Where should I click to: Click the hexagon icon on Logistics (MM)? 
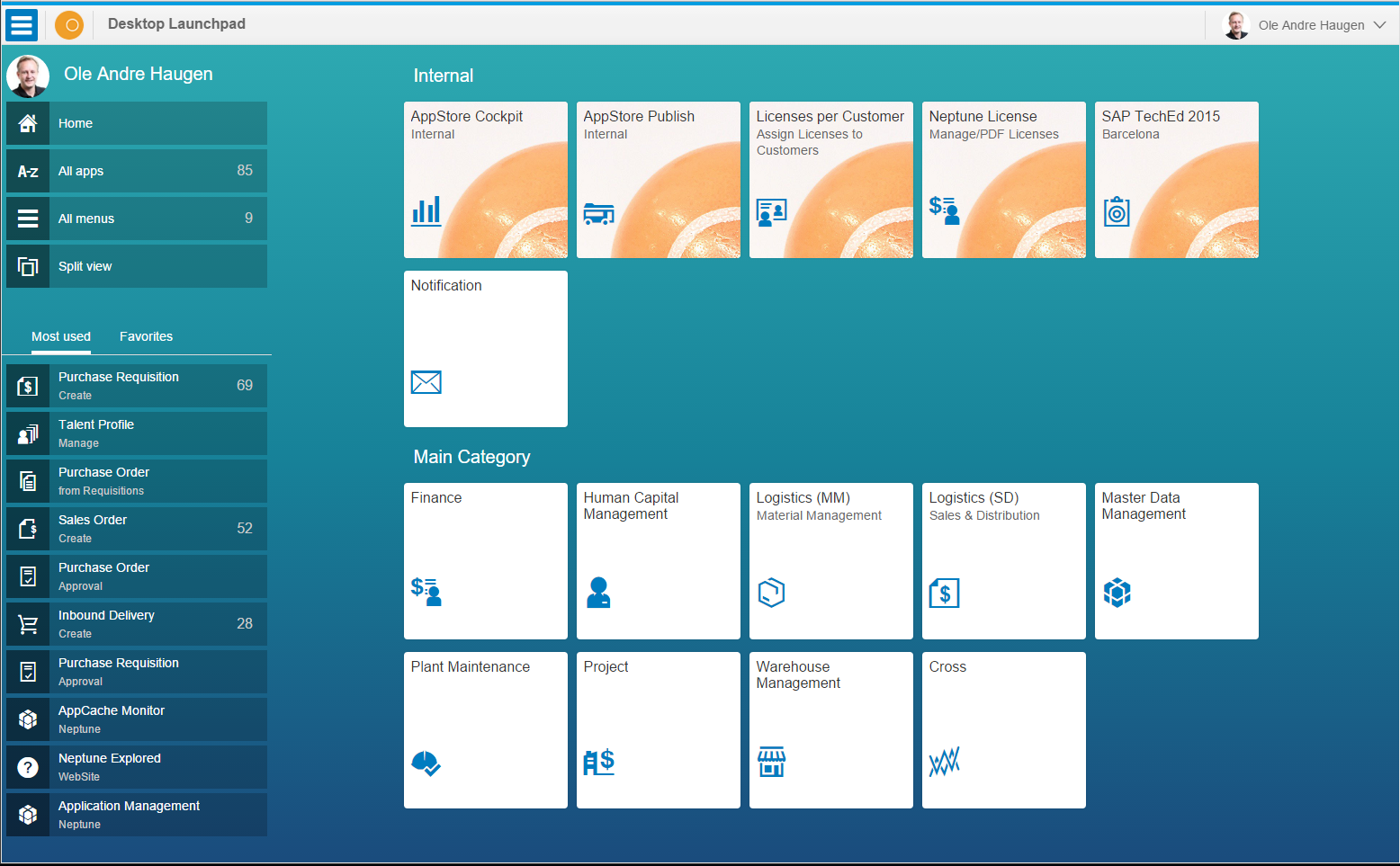click(x=772, y=593)
